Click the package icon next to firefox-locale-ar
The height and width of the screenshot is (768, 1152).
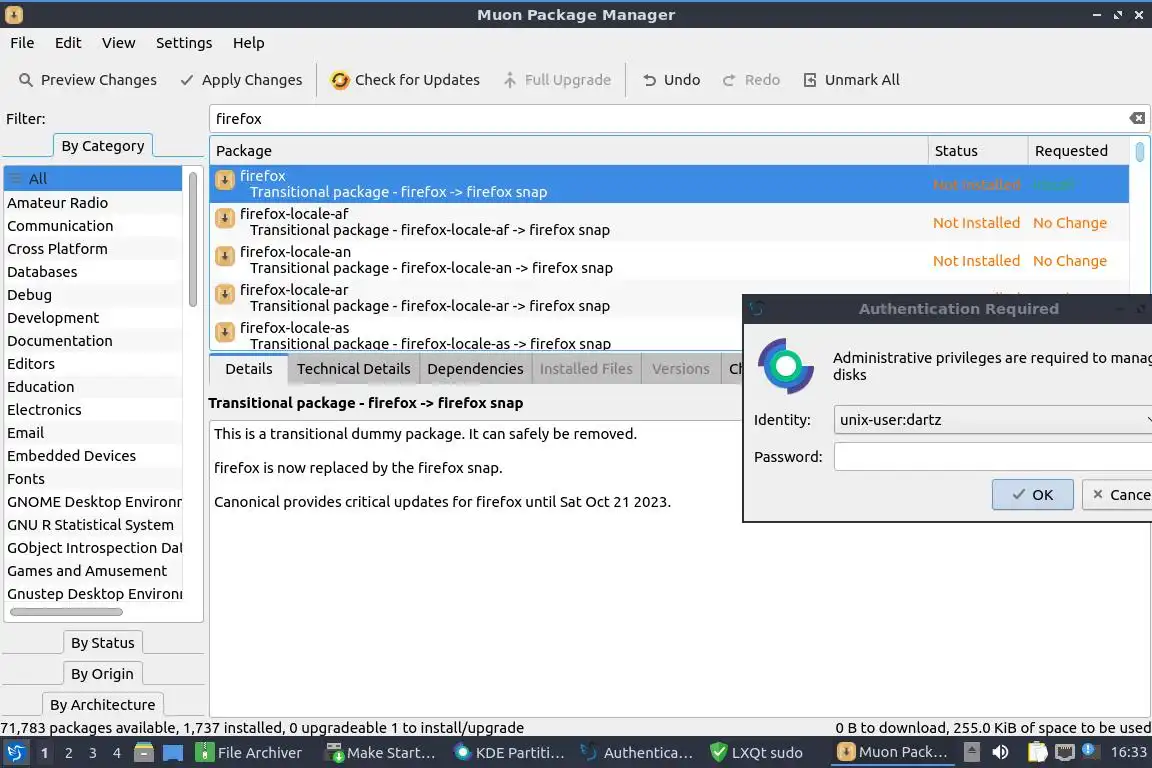pos(225,295)
